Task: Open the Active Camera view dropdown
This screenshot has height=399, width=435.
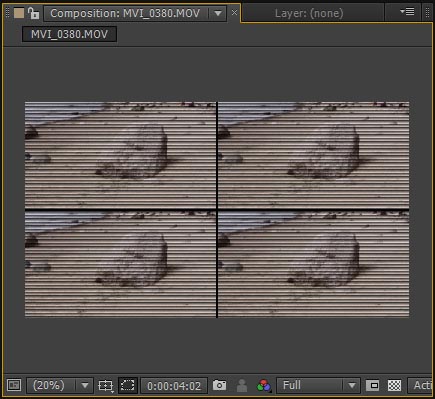Action: coord(421,386)
